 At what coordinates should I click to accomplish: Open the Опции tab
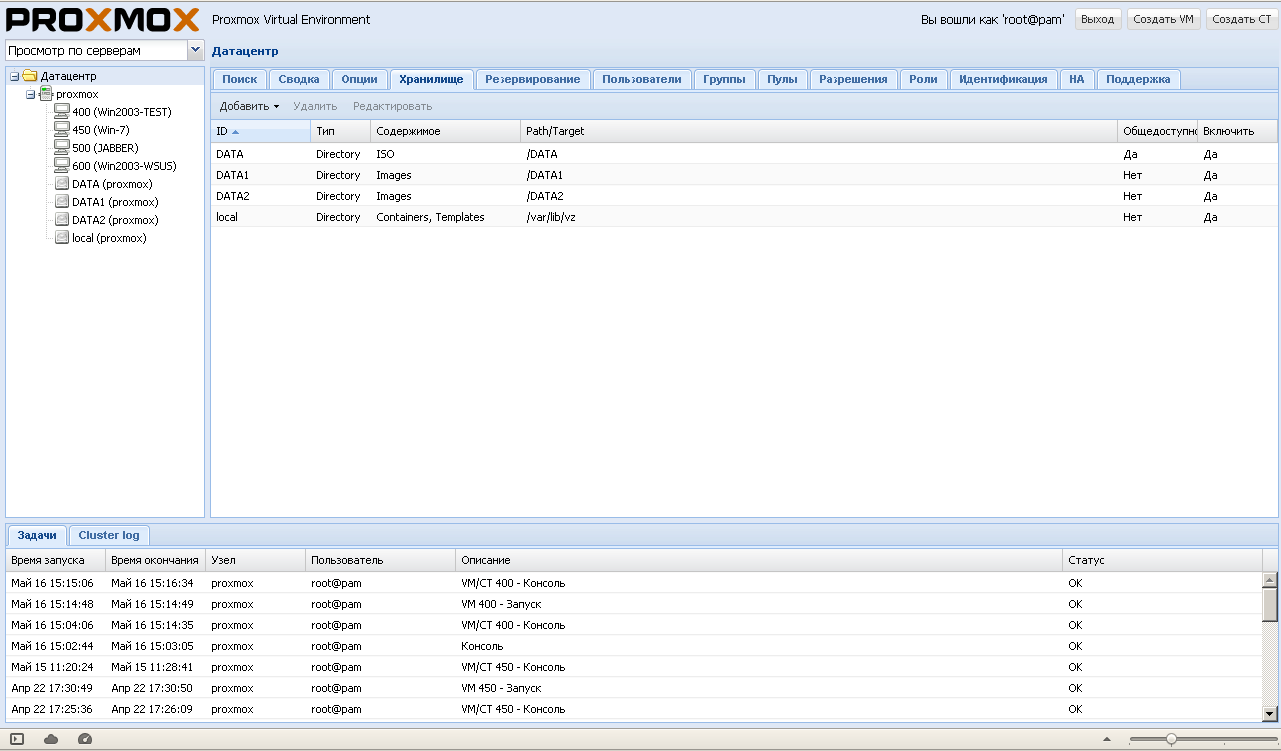pos(359,79)
